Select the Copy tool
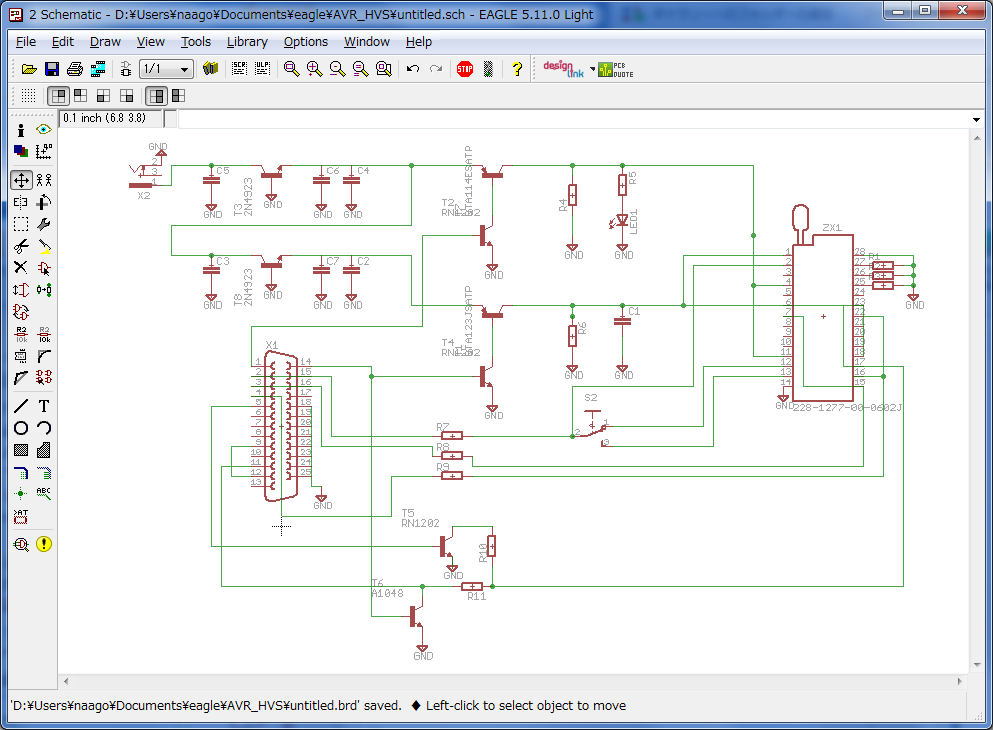Viewport: 993px width, 730px height. (x=44, y=180)
